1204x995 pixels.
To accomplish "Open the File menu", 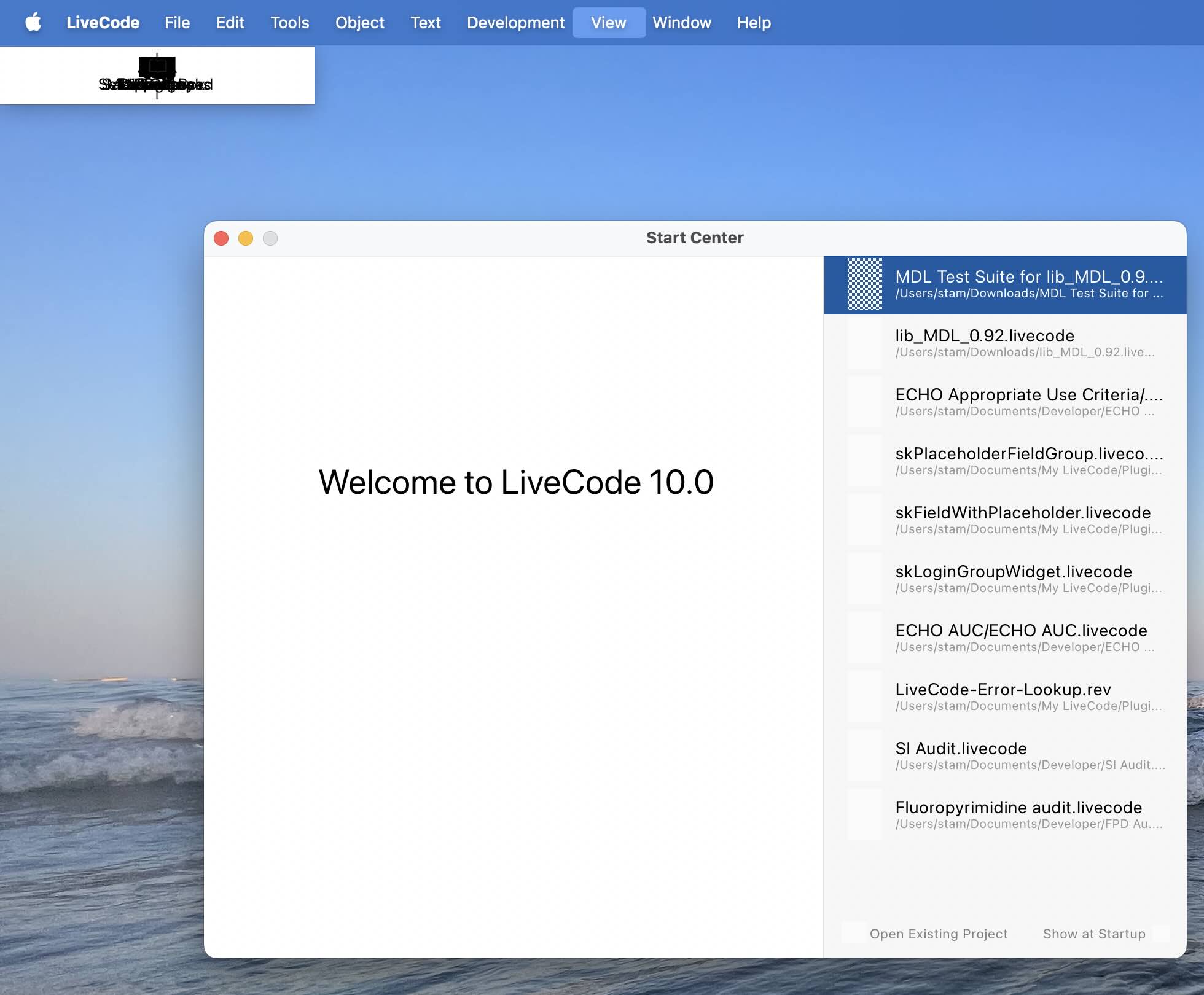I will (x=177, y=23).
